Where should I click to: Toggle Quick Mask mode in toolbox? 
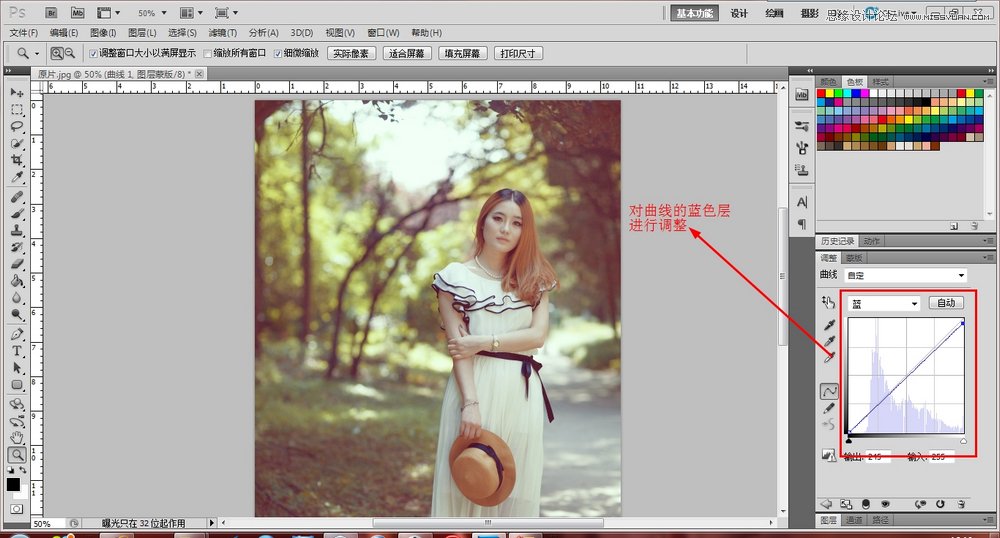tap(17, 509)
